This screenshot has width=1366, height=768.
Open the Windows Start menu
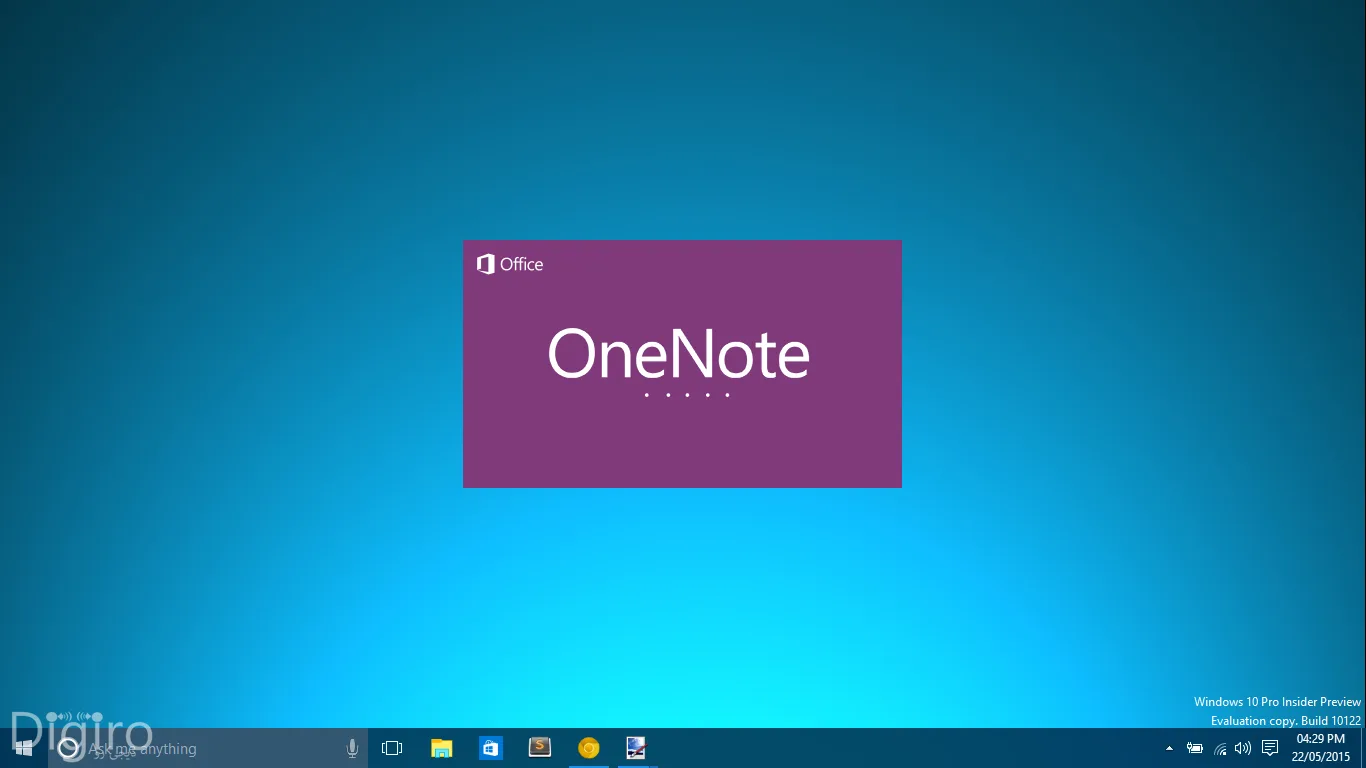pyautogui.click(x=24, y=748)
